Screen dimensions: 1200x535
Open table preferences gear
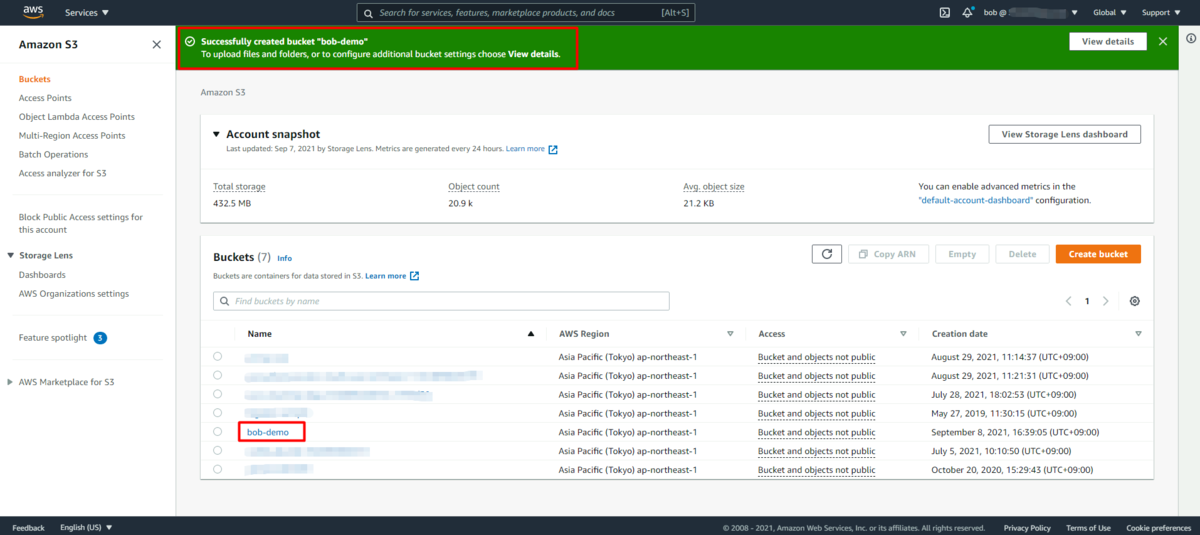pyautogui.click(x=1134, y=301)
